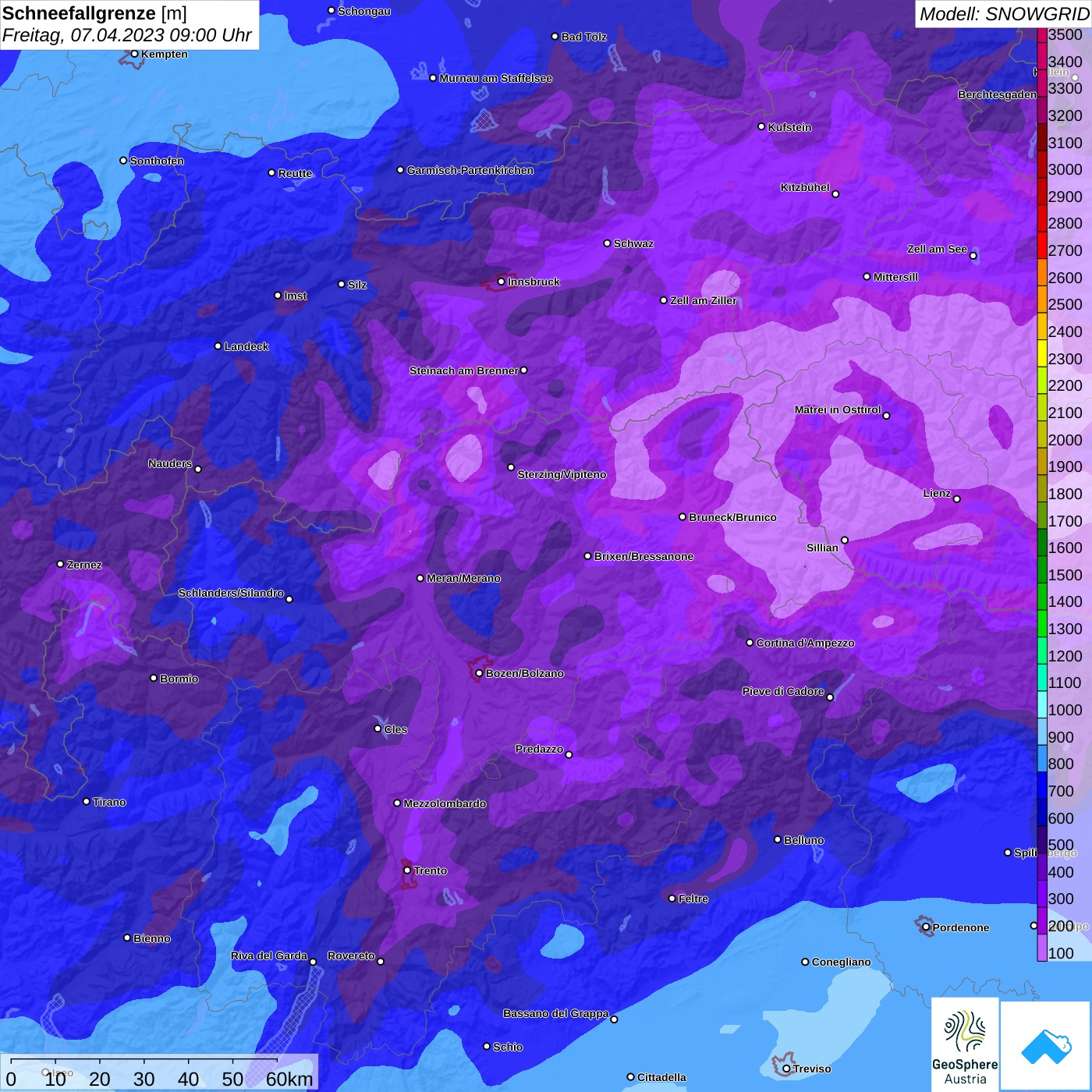Click the Bassano del Grappa label
The image size is (1092, 1092).
tap(555, 1013)
